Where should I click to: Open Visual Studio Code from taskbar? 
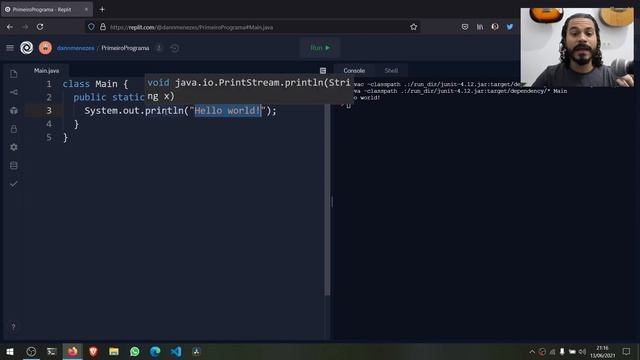click(176, 351)
